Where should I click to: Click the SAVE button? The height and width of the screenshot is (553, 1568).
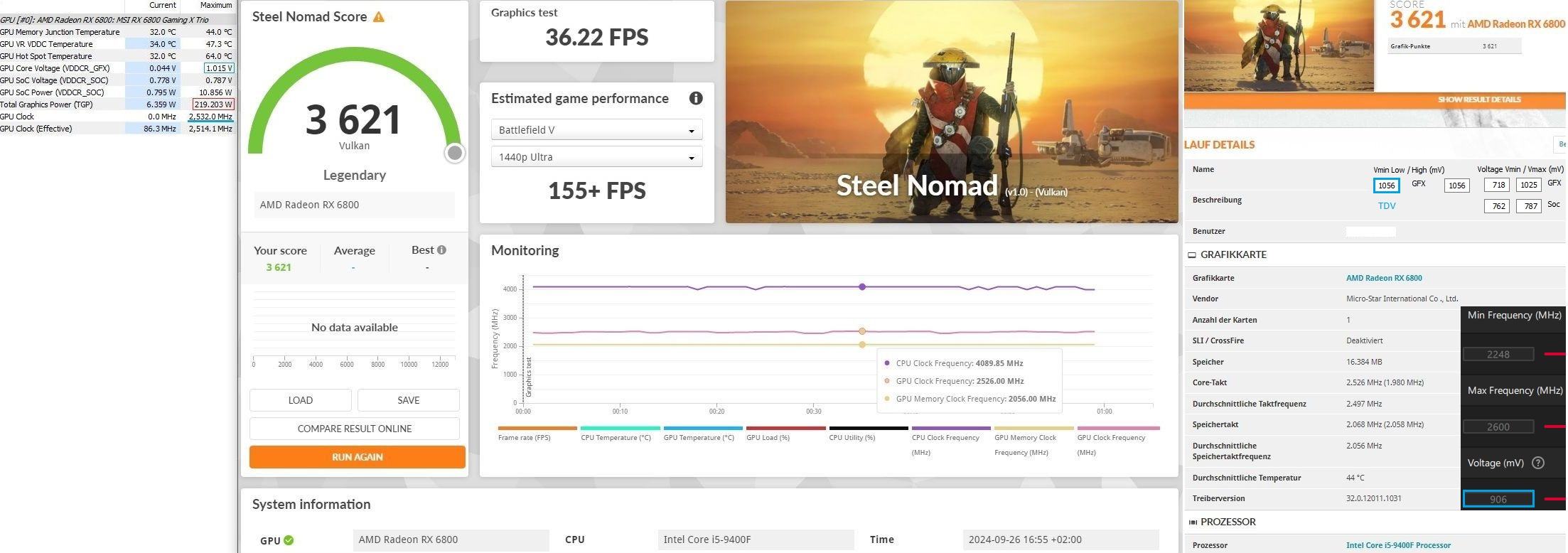408,400
